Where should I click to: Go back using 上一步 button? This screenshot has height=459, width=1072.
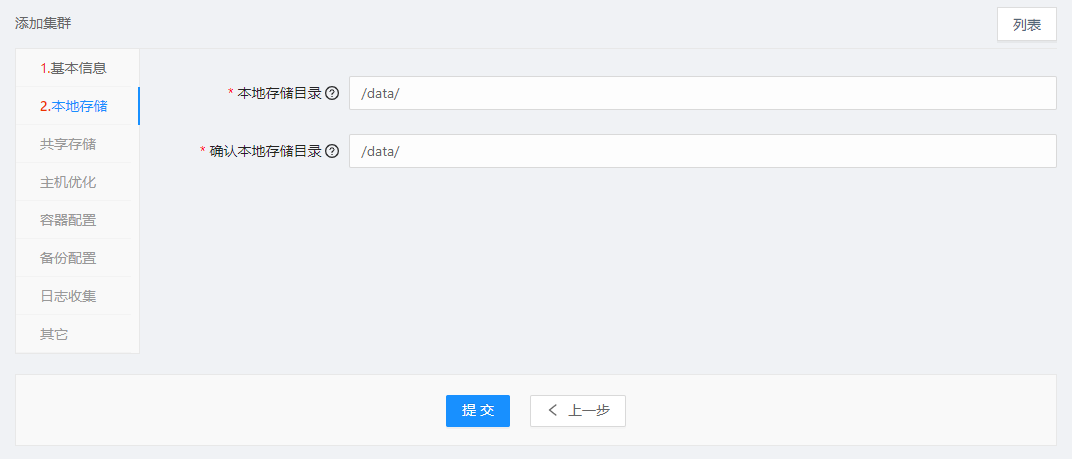pyautogui.click(x=578, y=410)
